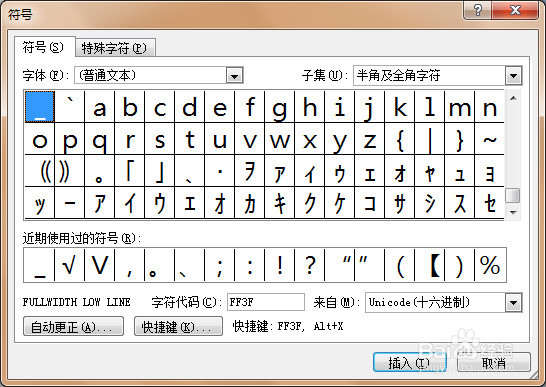Select the halfwidth ideographic full stop 。

[x=100, y=171]
